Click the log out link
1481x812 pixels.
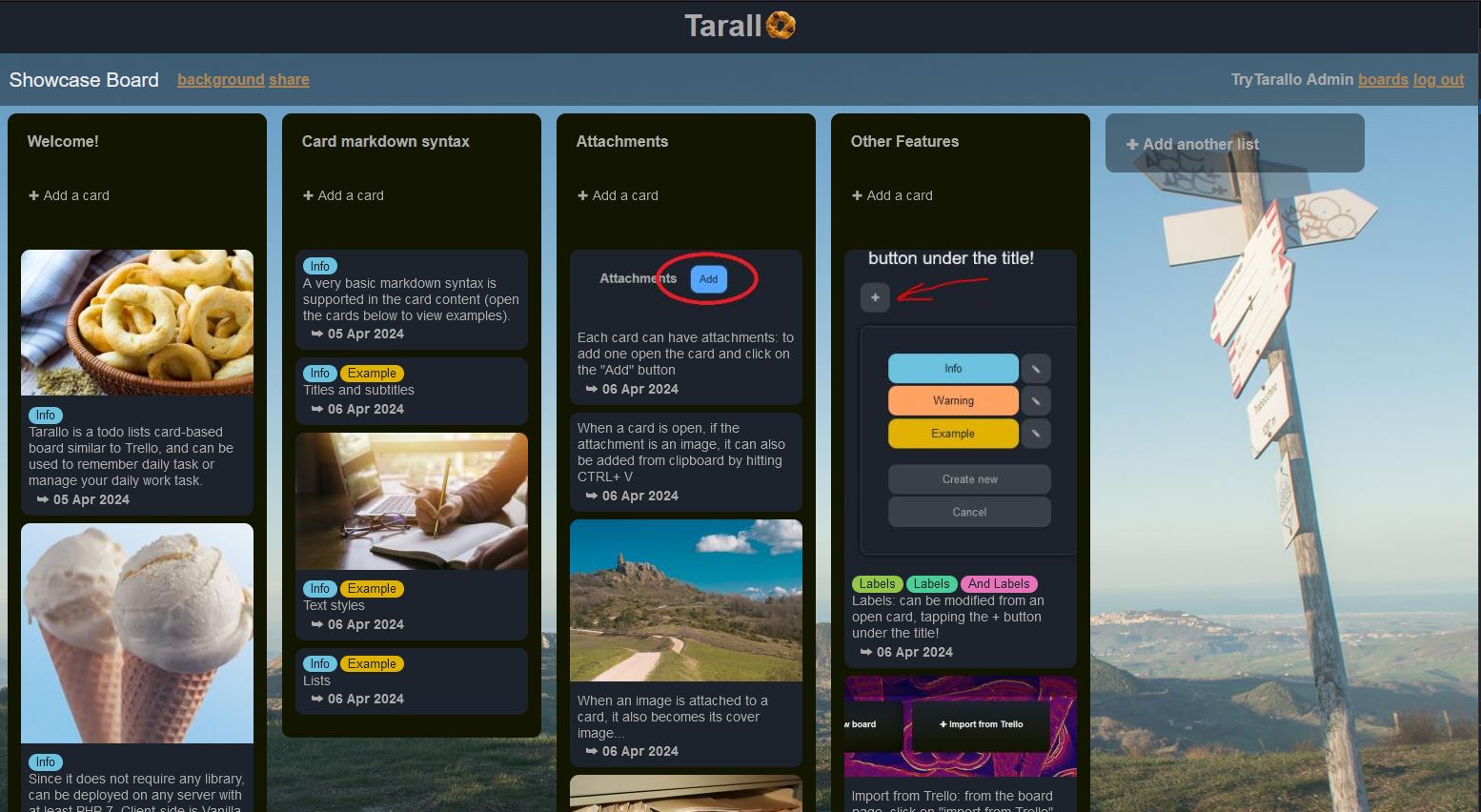[x=1438, y=80]
